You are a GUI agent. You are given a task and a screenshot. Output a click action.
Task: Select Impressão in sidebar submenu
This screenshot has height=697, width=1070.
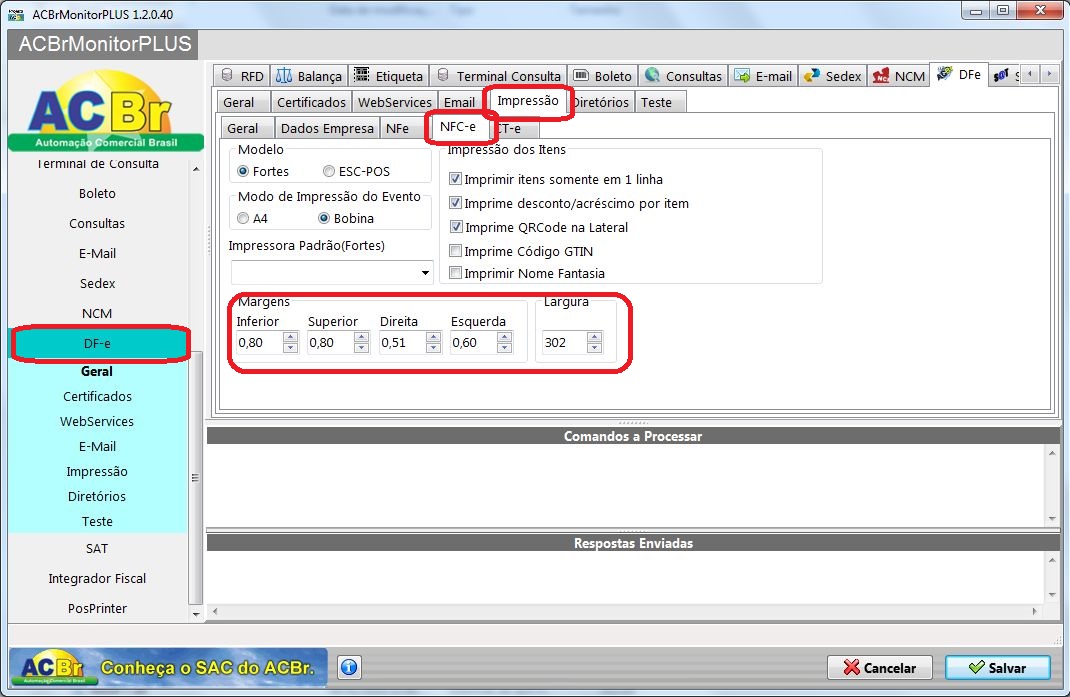pos(97,472)
